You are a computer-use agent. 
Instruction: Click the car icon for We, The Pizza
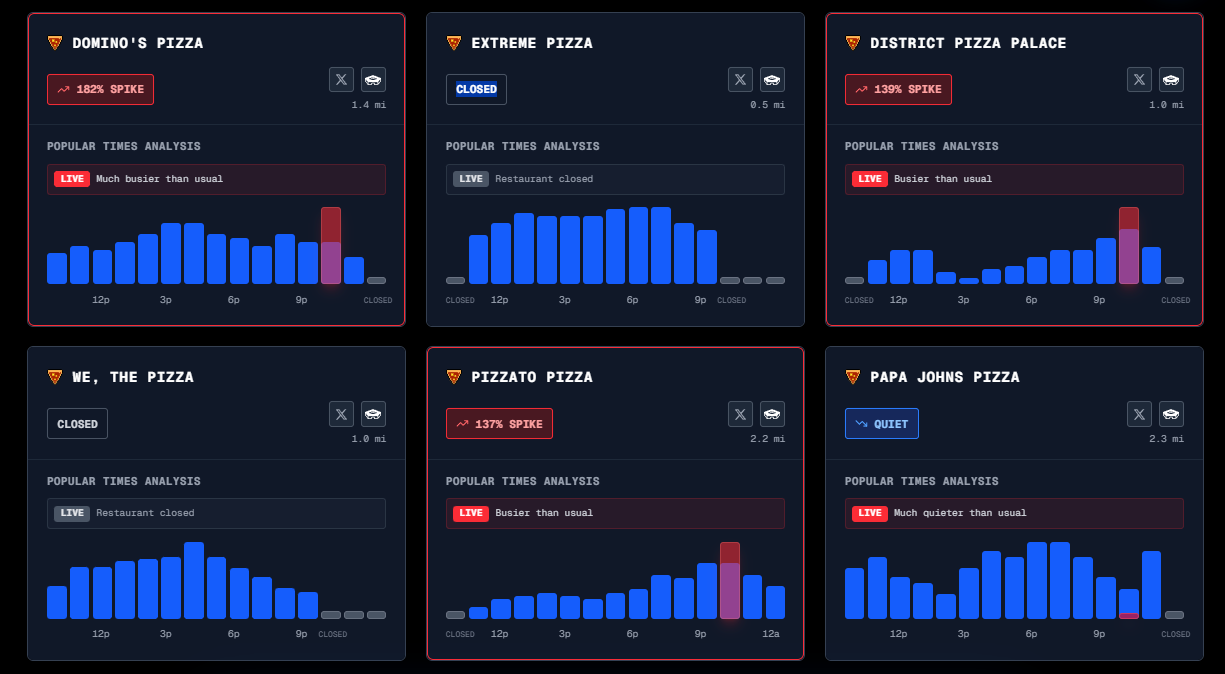coord(373,414)
